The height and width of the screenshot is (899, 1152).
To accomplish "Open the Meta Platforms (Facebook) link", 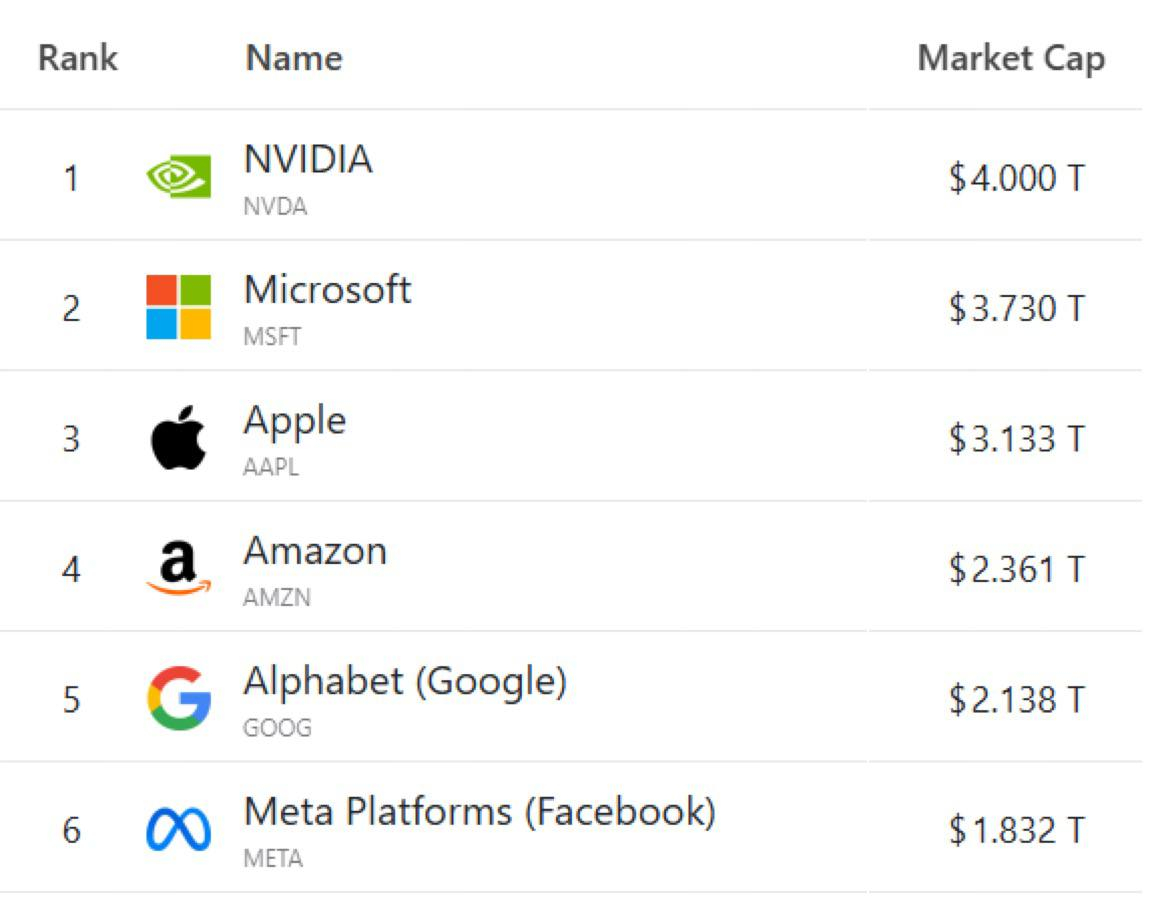I will (480, 812).
